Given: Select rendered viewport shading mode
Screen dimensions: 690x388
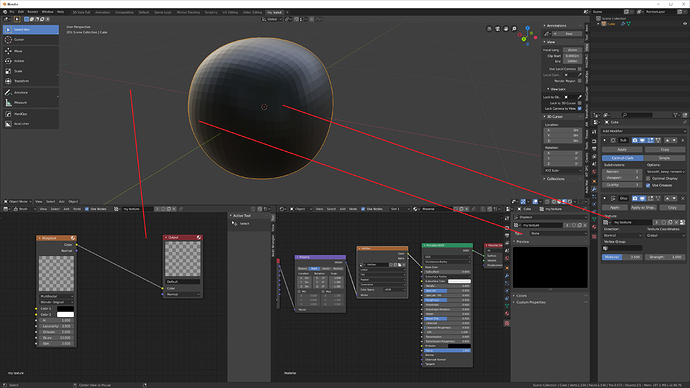Looking at the screenshot, I should pyautogui.click(x=570, y=201).
